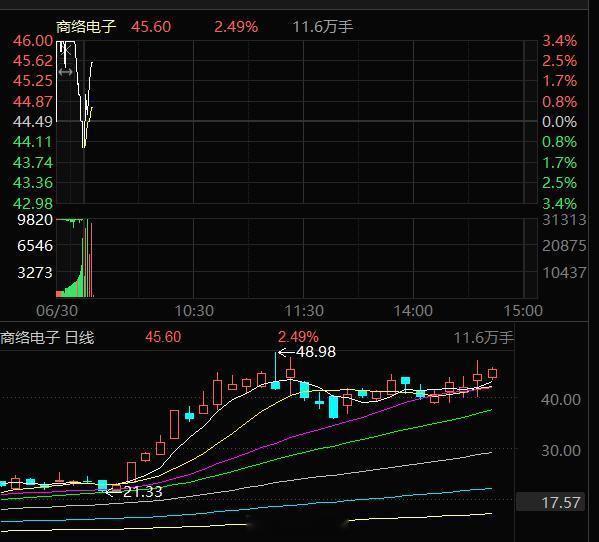Viewport: 599px width, 542px height.
Task: Click the 45.25 price axis label
Action: [x=33, y=81]
